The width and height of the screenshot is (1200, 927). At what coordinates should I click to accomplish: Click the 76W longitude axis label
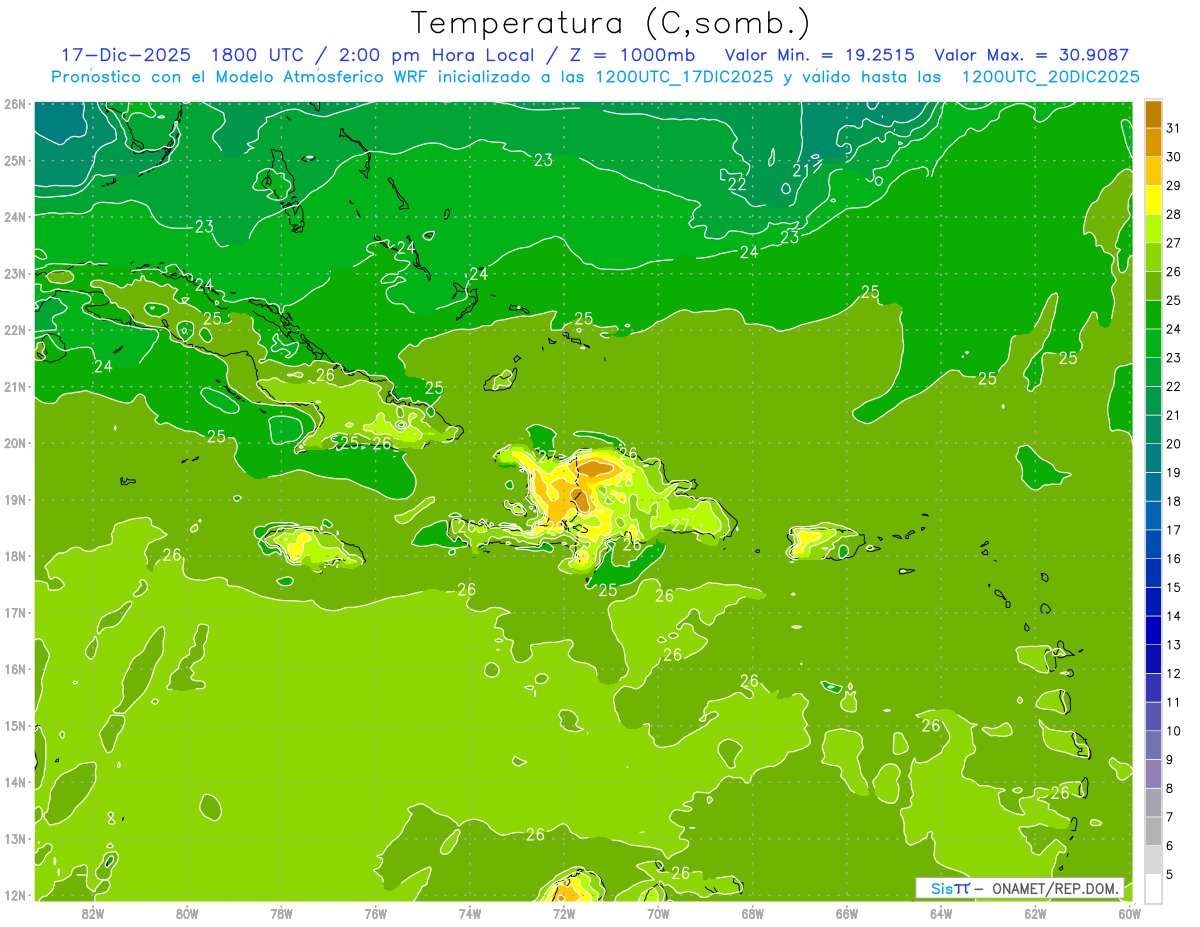[x=375, y=913]
